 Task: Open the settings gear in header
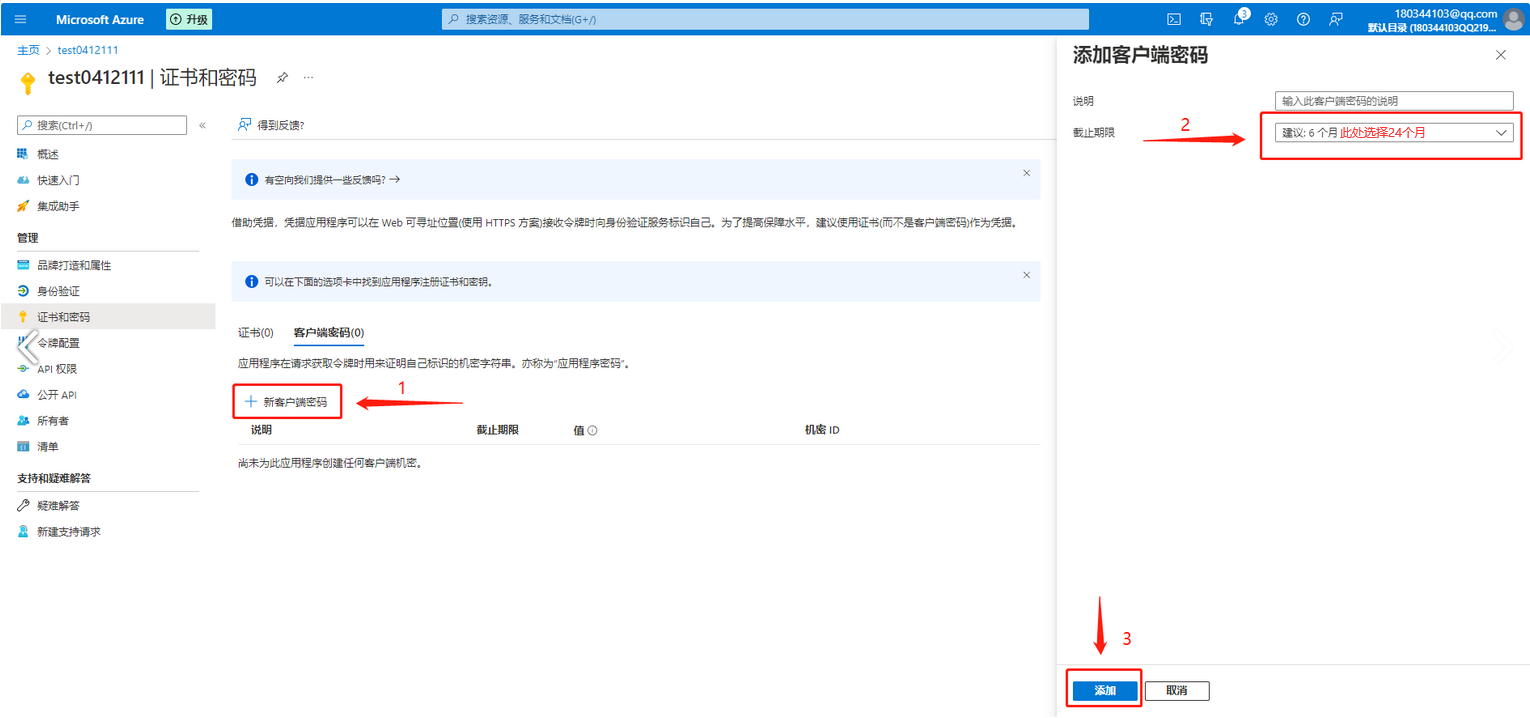(1271, 19)
